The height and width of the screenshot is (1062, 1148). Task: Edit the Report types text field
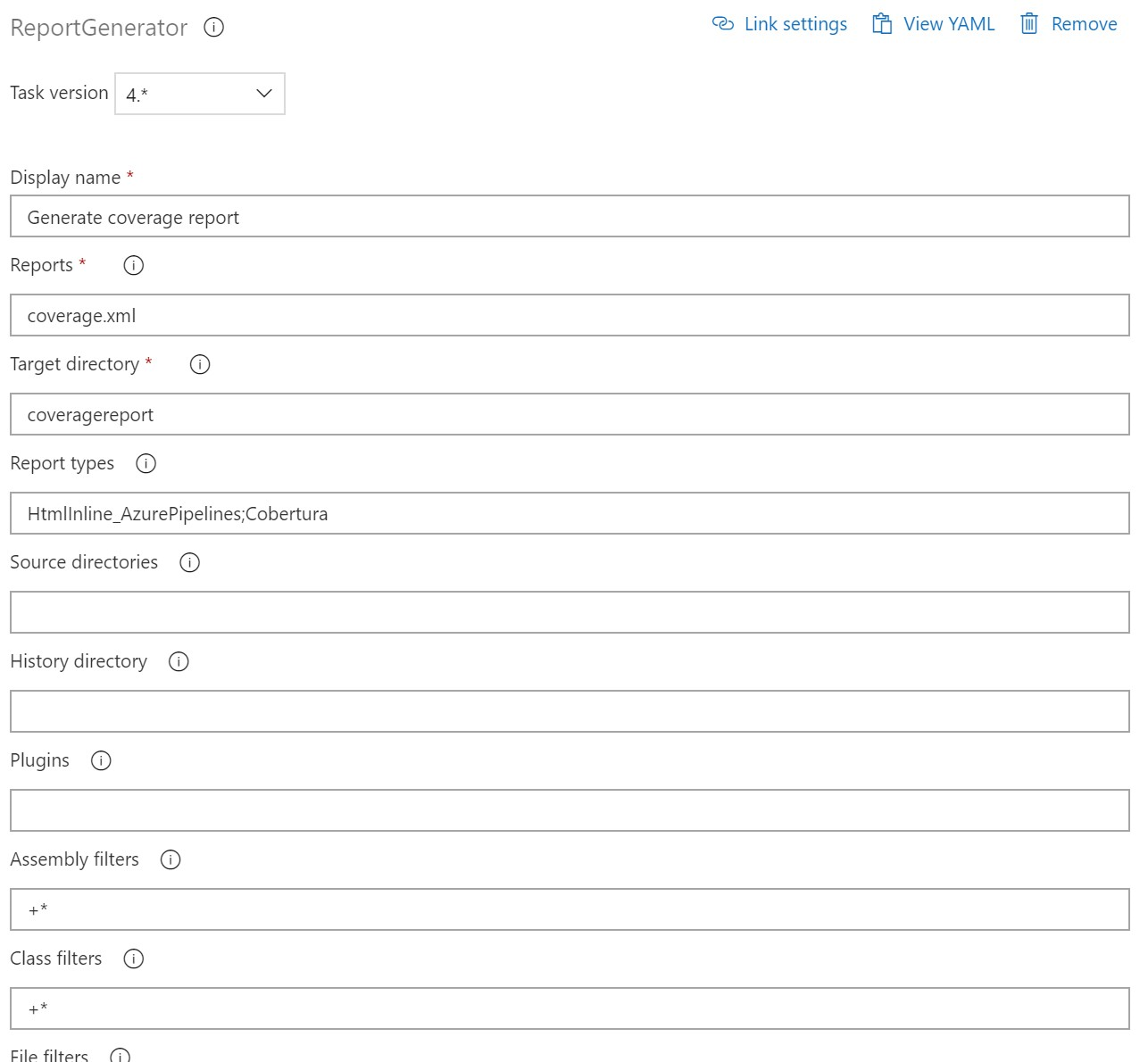point(570,514)
